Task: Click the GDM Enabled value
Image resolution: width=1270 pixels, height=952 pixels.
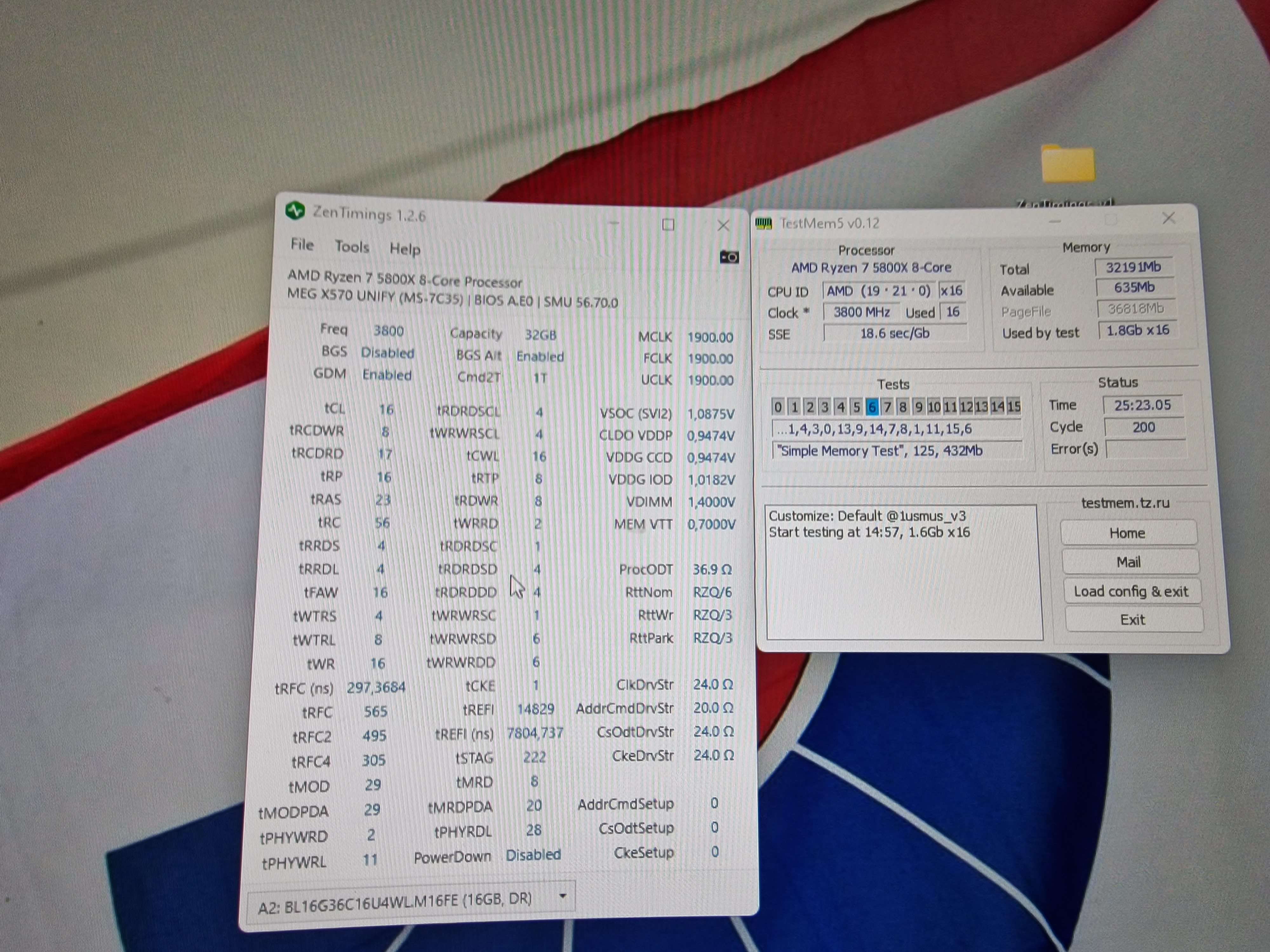Action: pos(387,375)
